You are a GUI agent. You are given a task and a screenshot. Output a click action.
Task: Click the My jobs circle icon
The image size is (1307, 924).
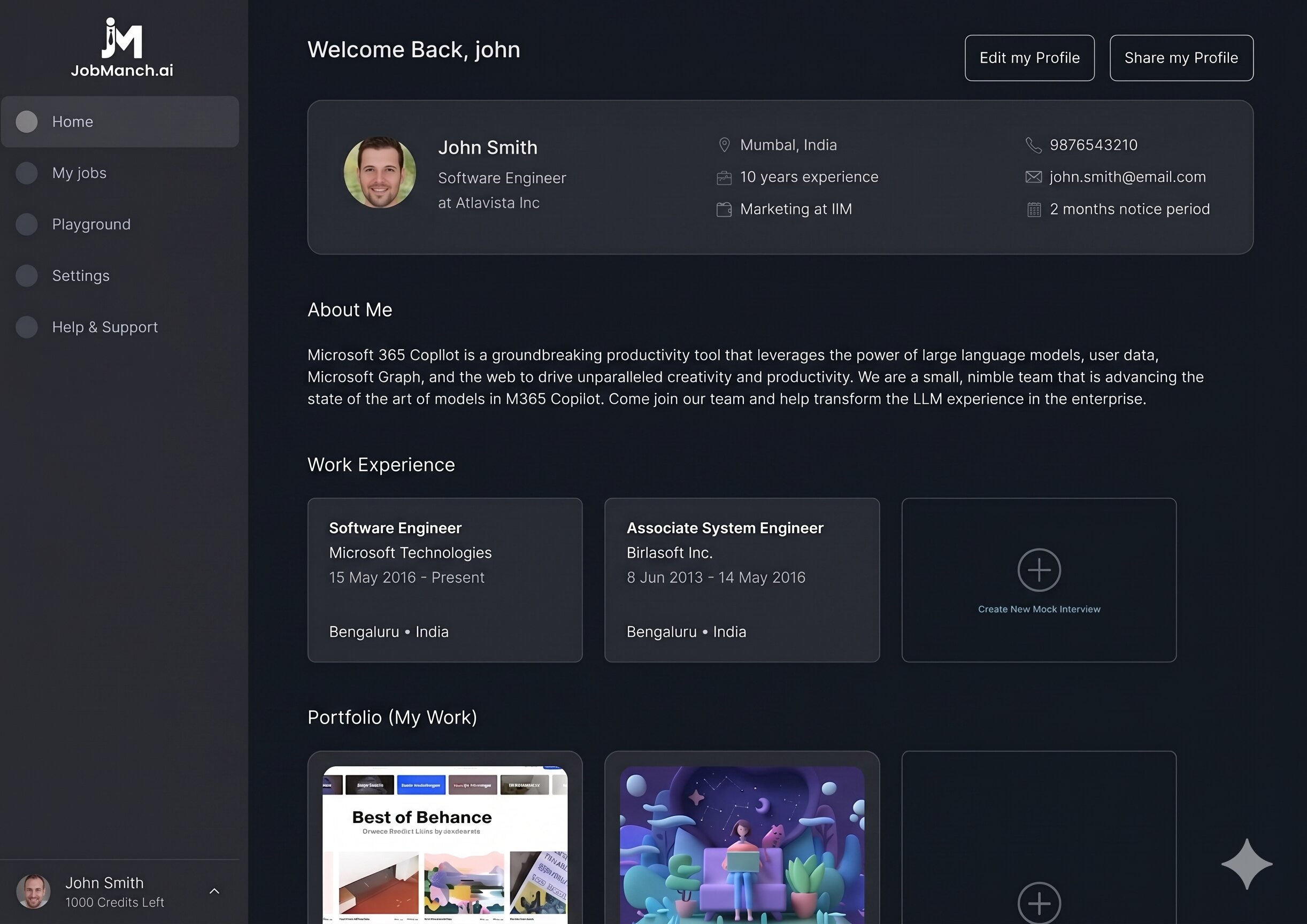[27, 173]
